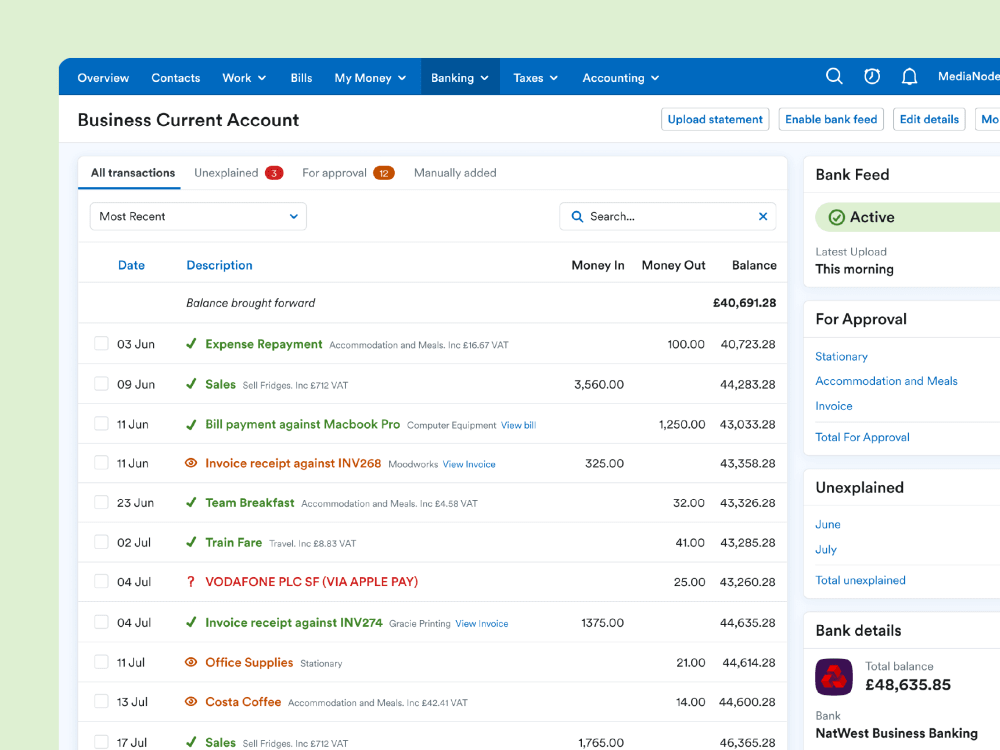Image resolution: width=1000 pixels, height=750 pixels.
Task: Click eye icon beside Office Supplies
Action: pyautogui.click(x=191, y=662)
